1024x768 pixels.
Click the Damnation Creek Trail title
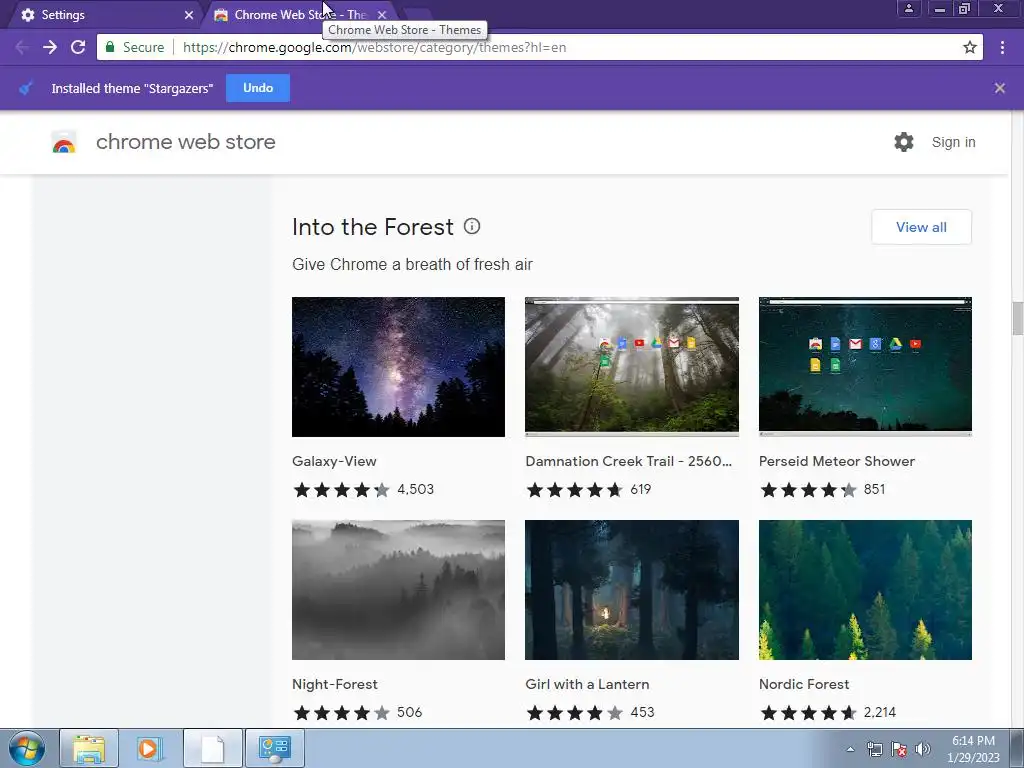point(628,461)
